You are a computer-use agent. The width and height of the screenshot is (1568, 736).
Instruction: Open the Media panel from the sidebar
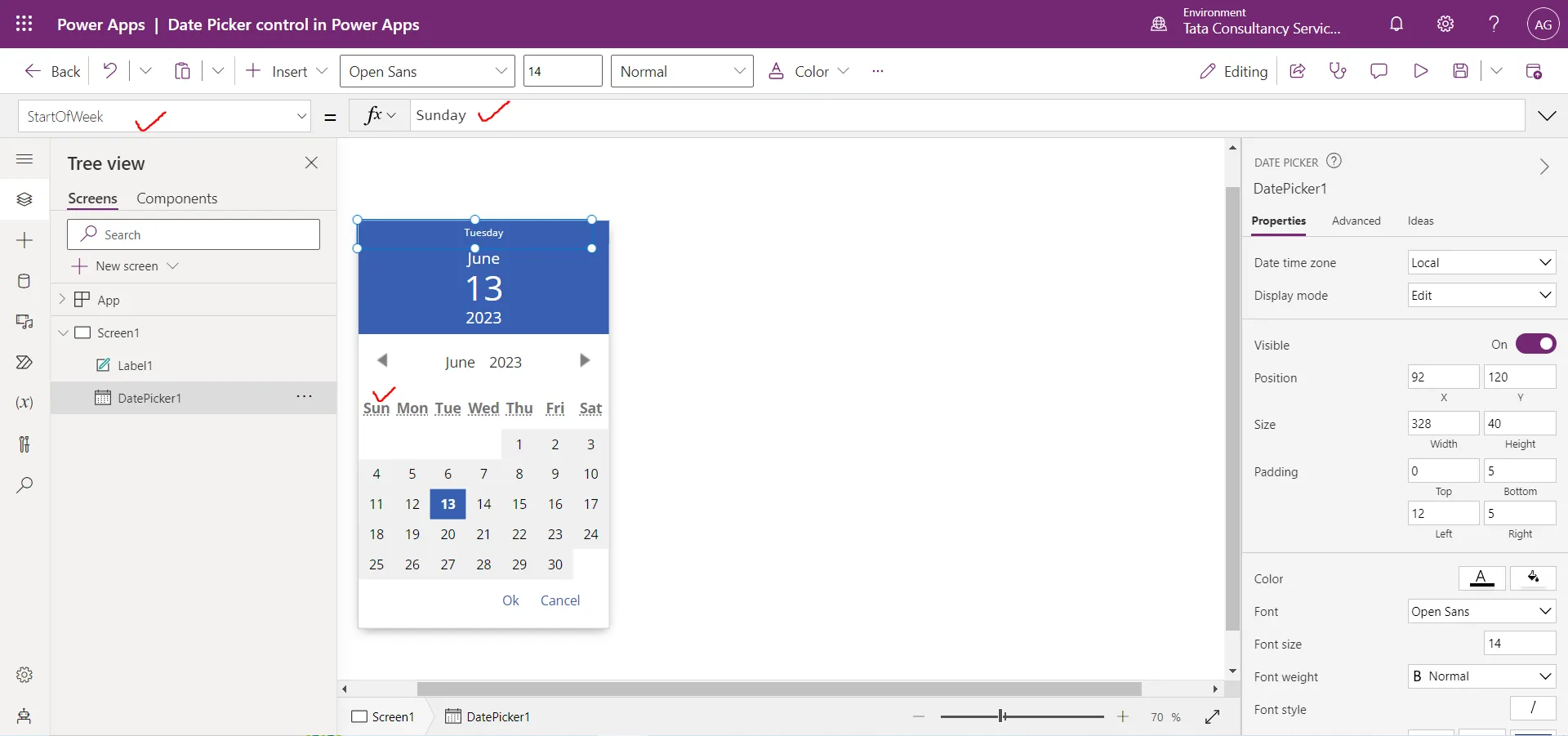coord(24,323)
